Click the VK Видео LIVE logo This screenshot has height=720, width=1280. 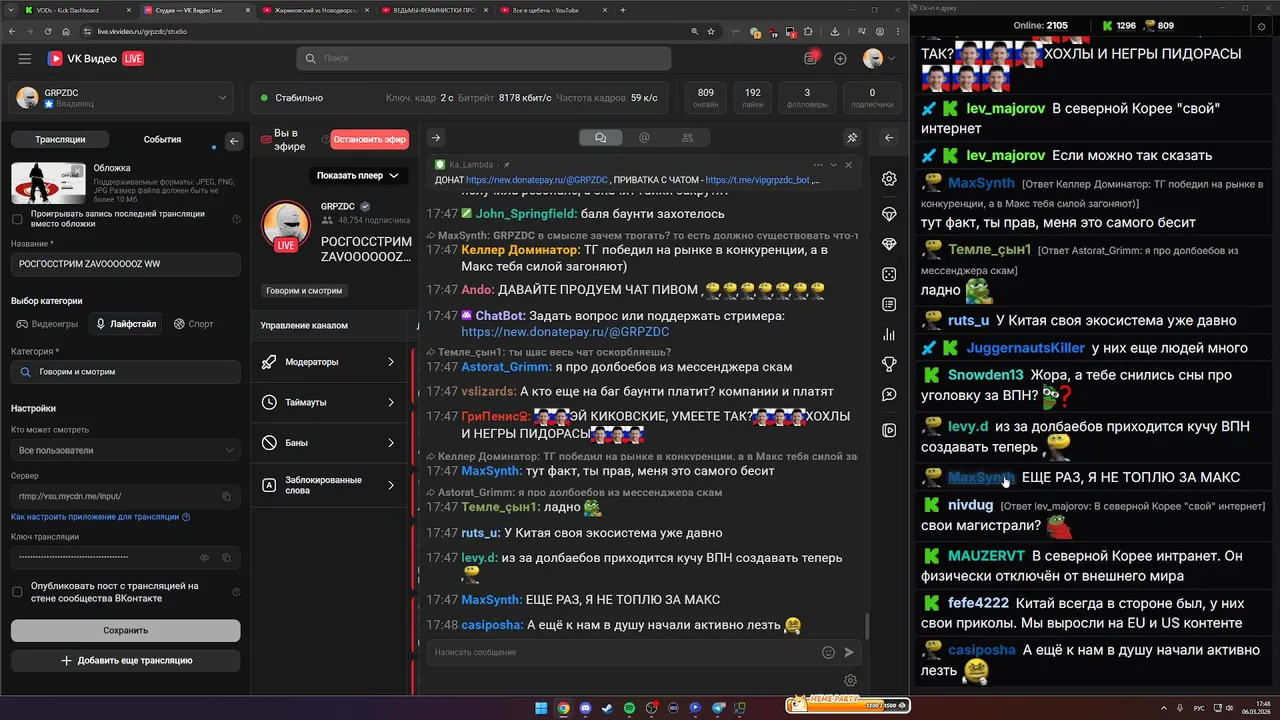pyautogui.click(x=95, y=59)
